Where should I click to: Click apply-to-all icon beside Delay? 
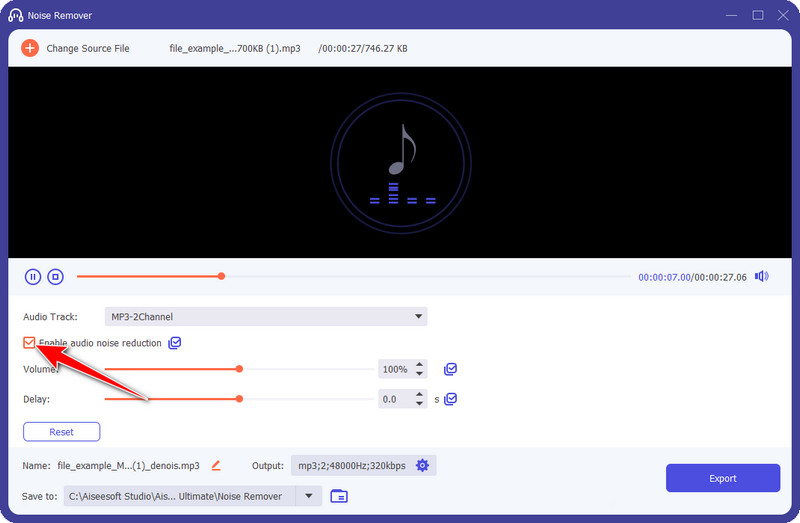click(450, 399)
